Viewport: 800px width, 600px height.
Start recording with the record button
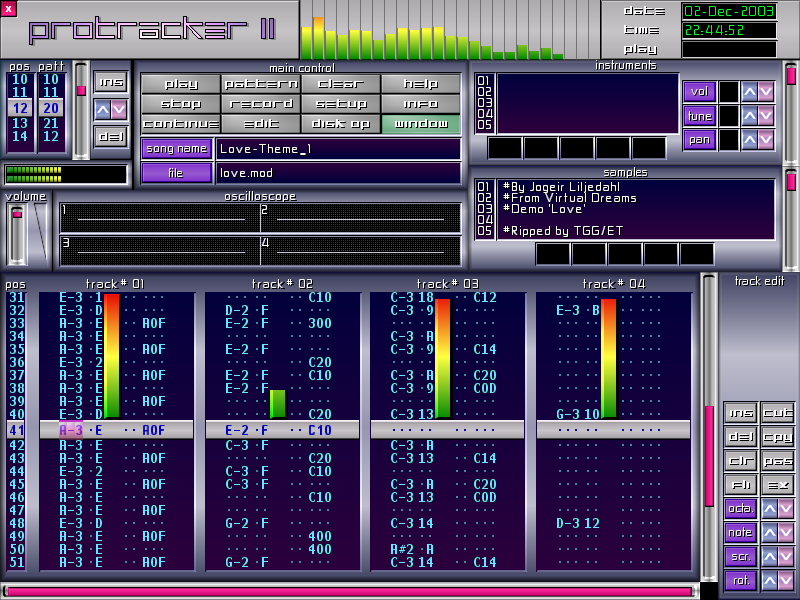coord(261,104)
